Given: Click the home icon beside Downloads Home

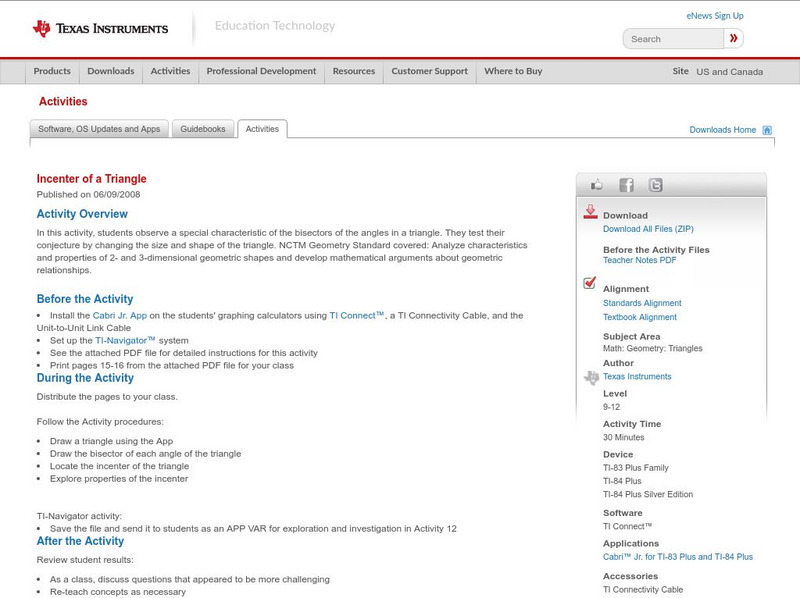Looking at the screenshot, I should (x=767, y=130).
